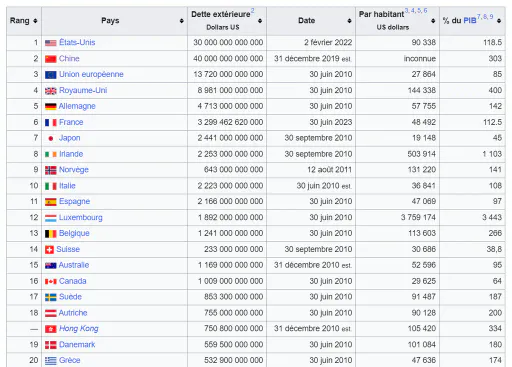Sort table by Date column arrows

349,21
